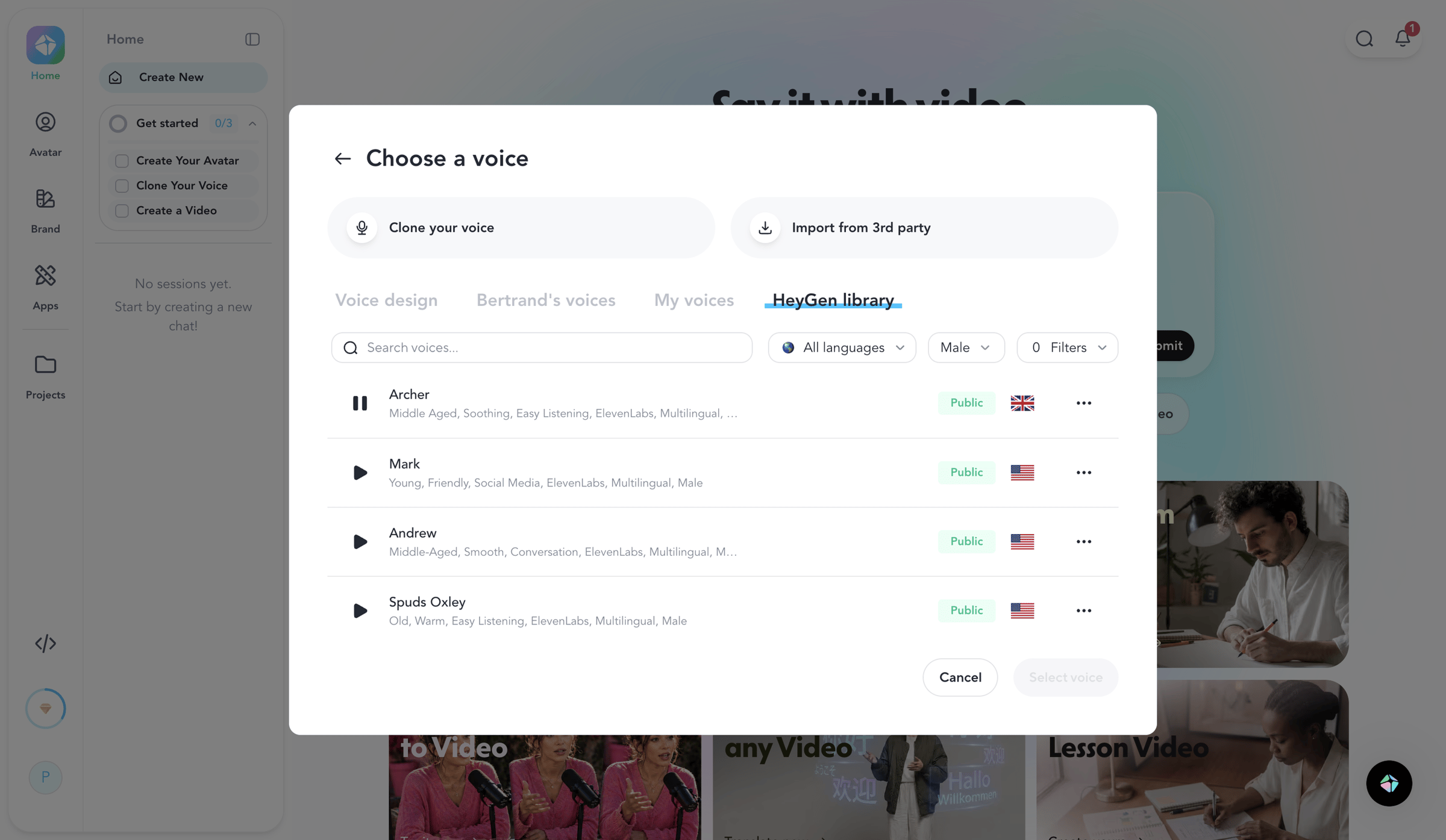
Task: Check the Create Your Avatar checkbox
Action: pyautogui.click(x=122, y=161)
